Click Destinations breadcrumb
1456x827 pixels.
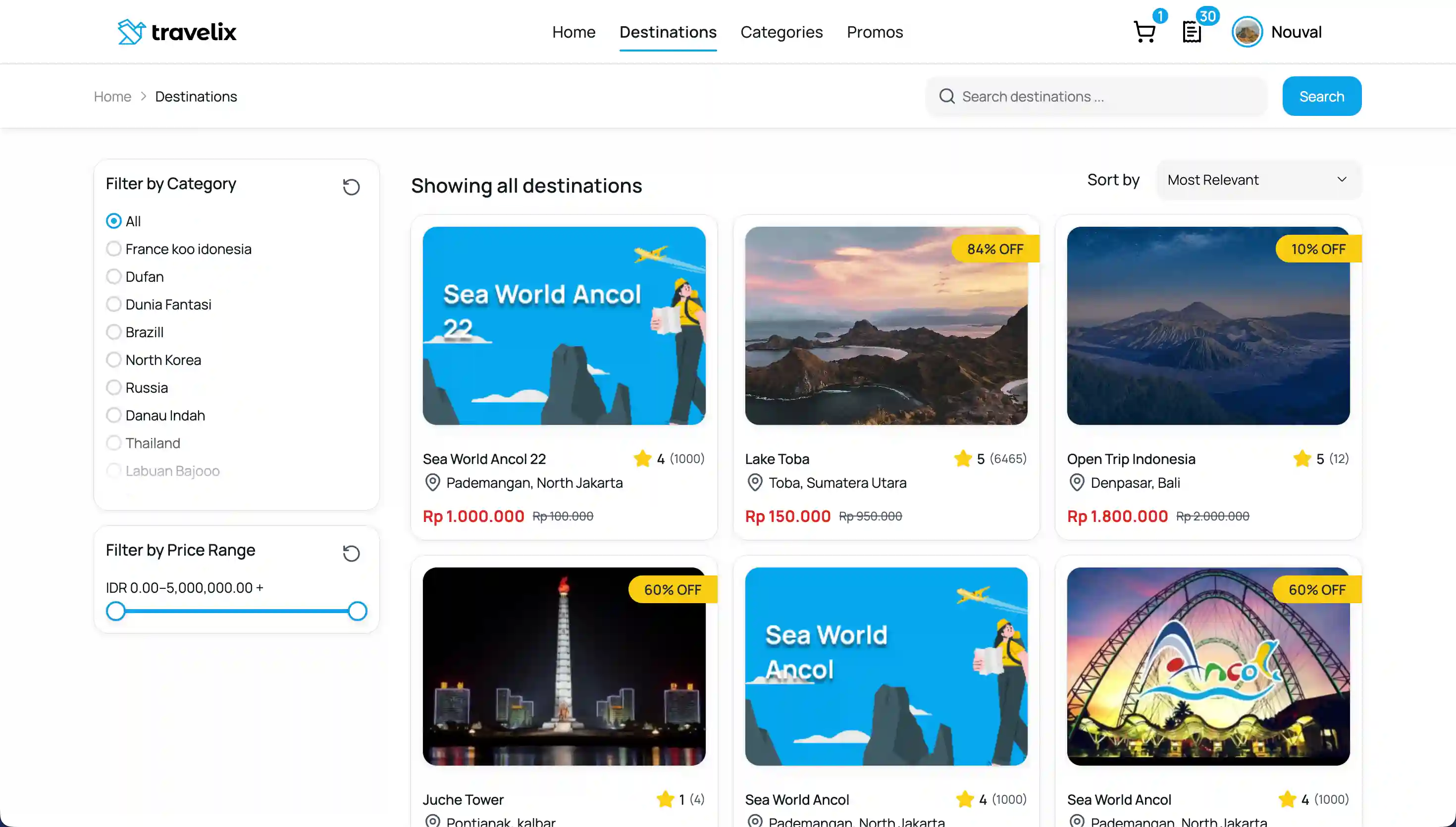[x=196, y=97]
